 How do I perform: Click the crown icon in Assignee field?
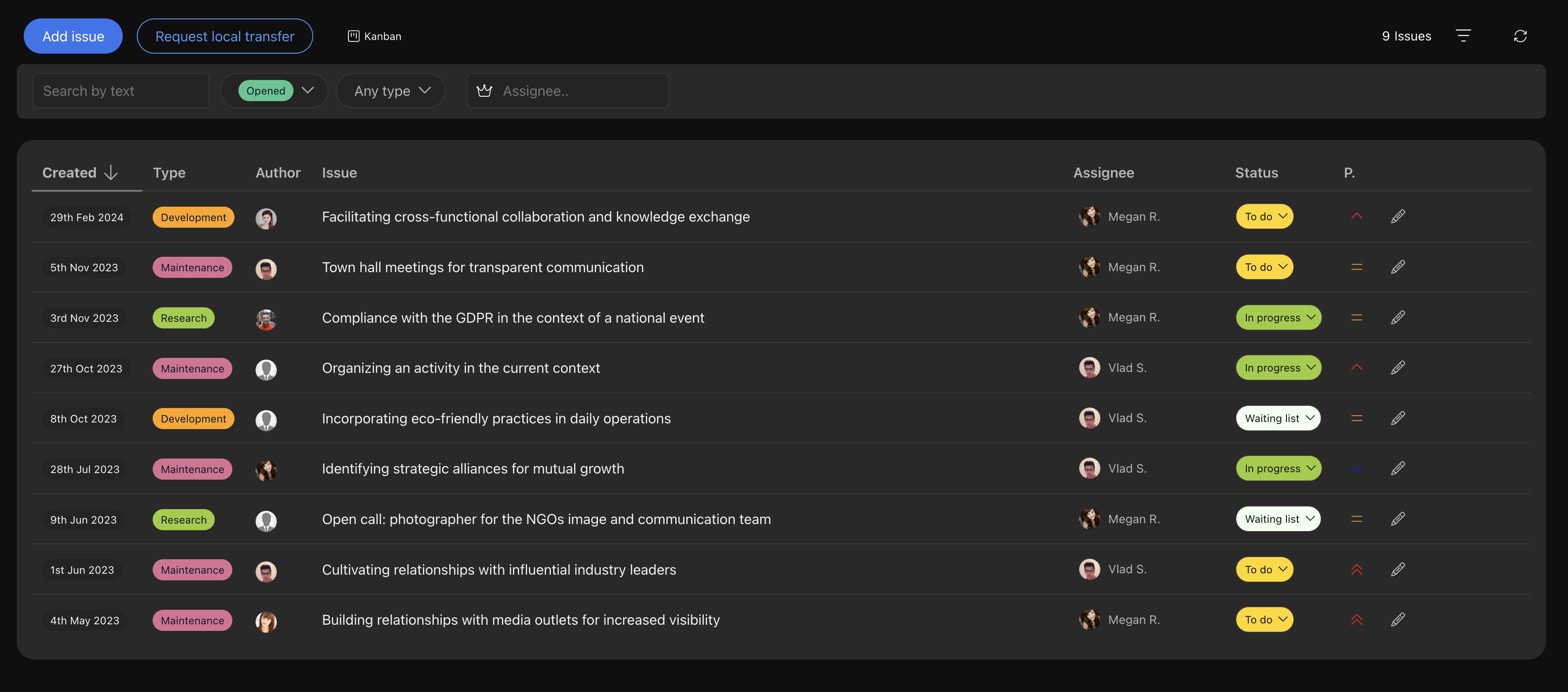pyautogui.click(x=484, y=91)
